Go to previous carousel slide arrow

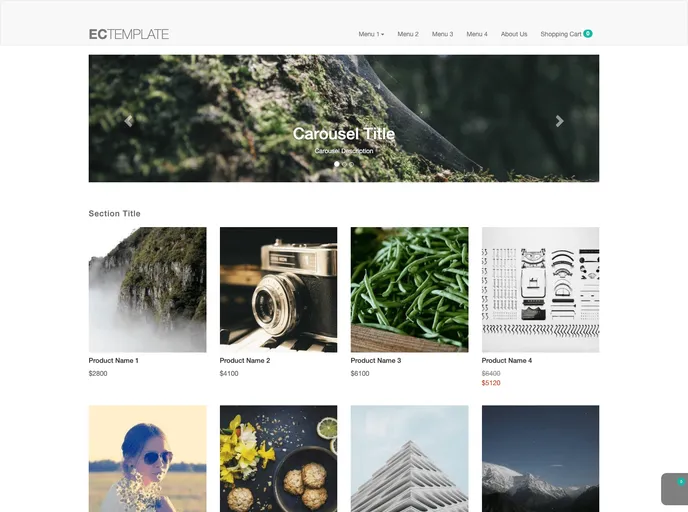point(128,121)
